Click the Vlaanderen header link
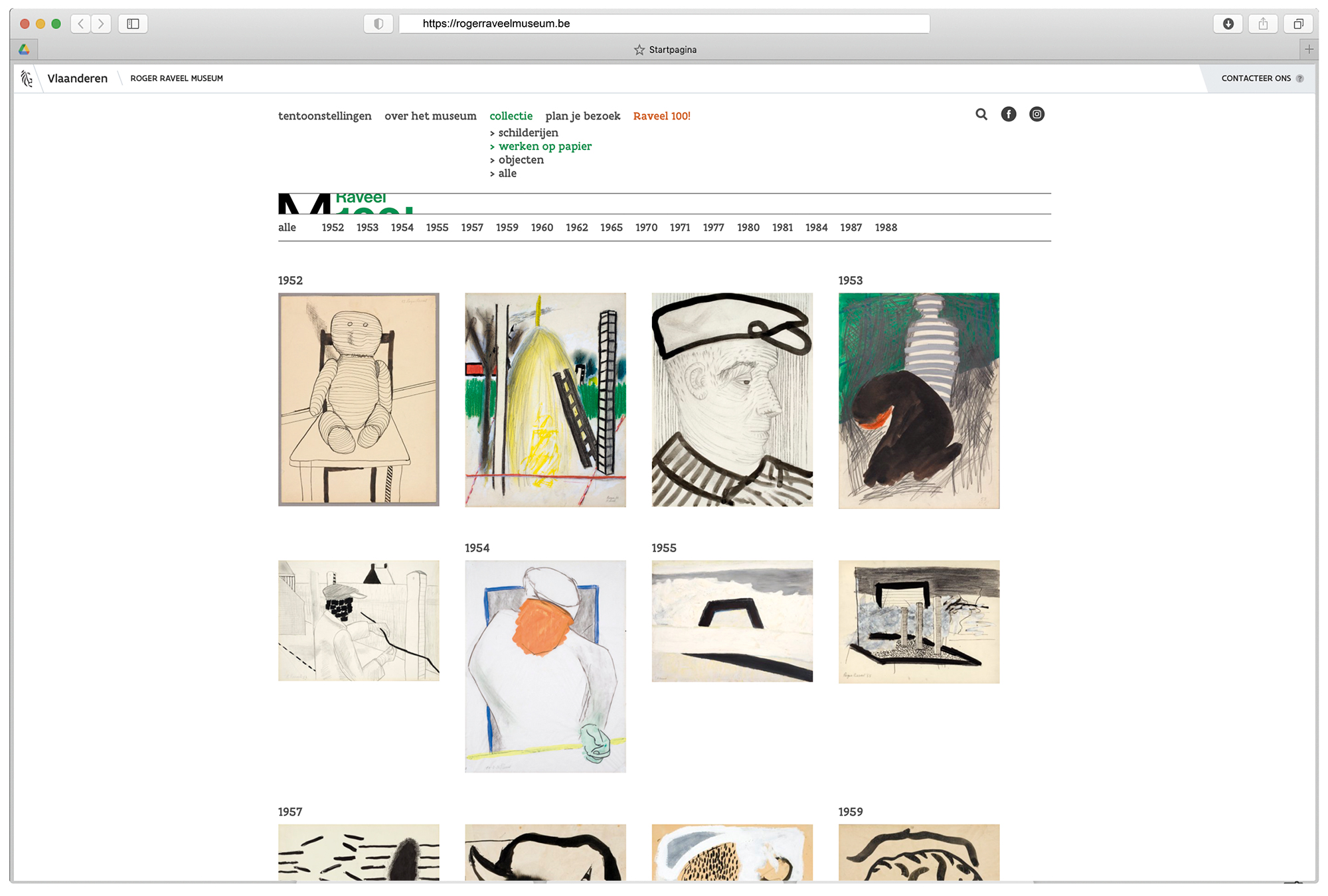The image size is (1328, 896). tap(77, 78)
